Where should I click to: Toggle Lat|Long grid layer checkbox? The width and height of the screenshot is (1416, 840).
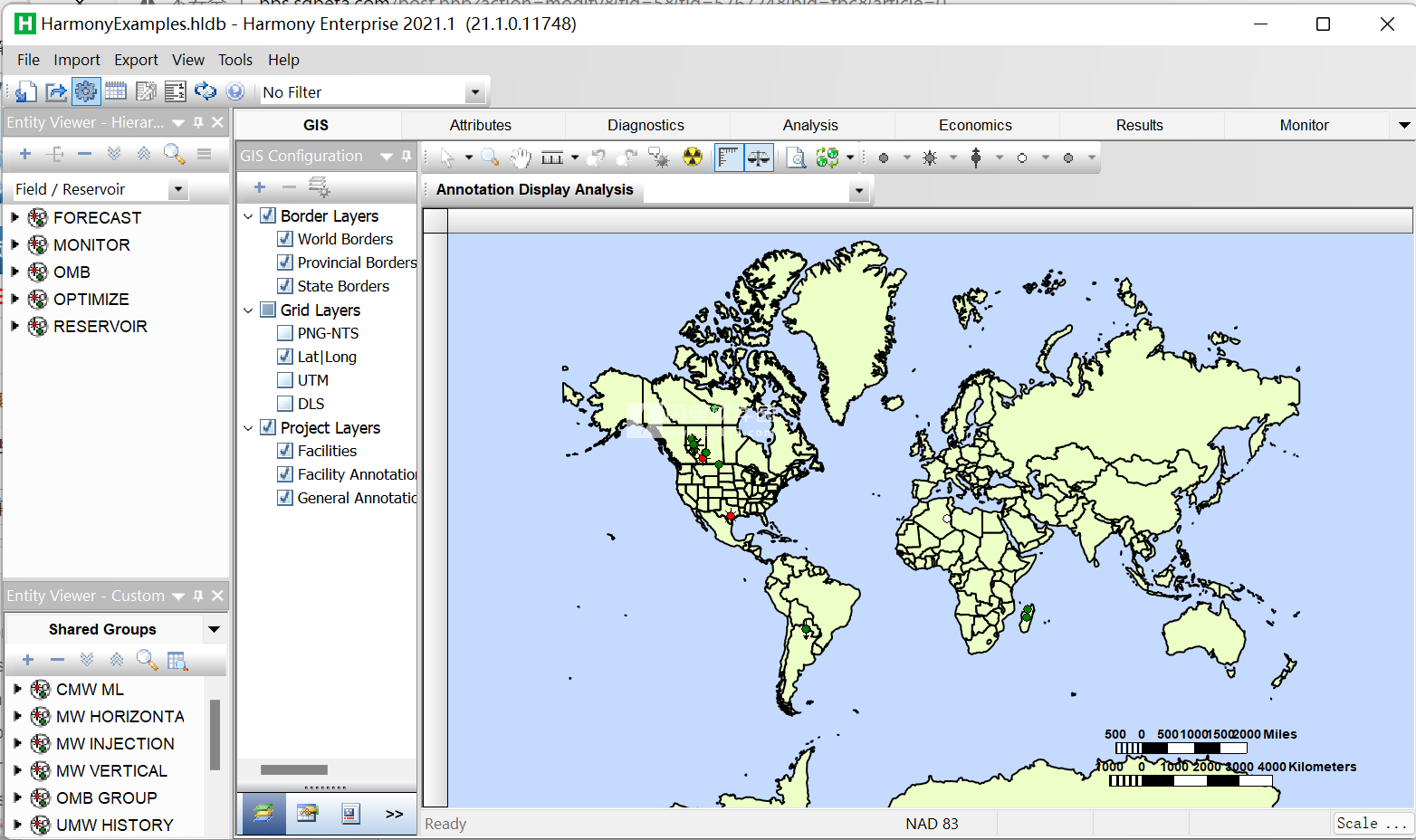(x=285, y=357)
